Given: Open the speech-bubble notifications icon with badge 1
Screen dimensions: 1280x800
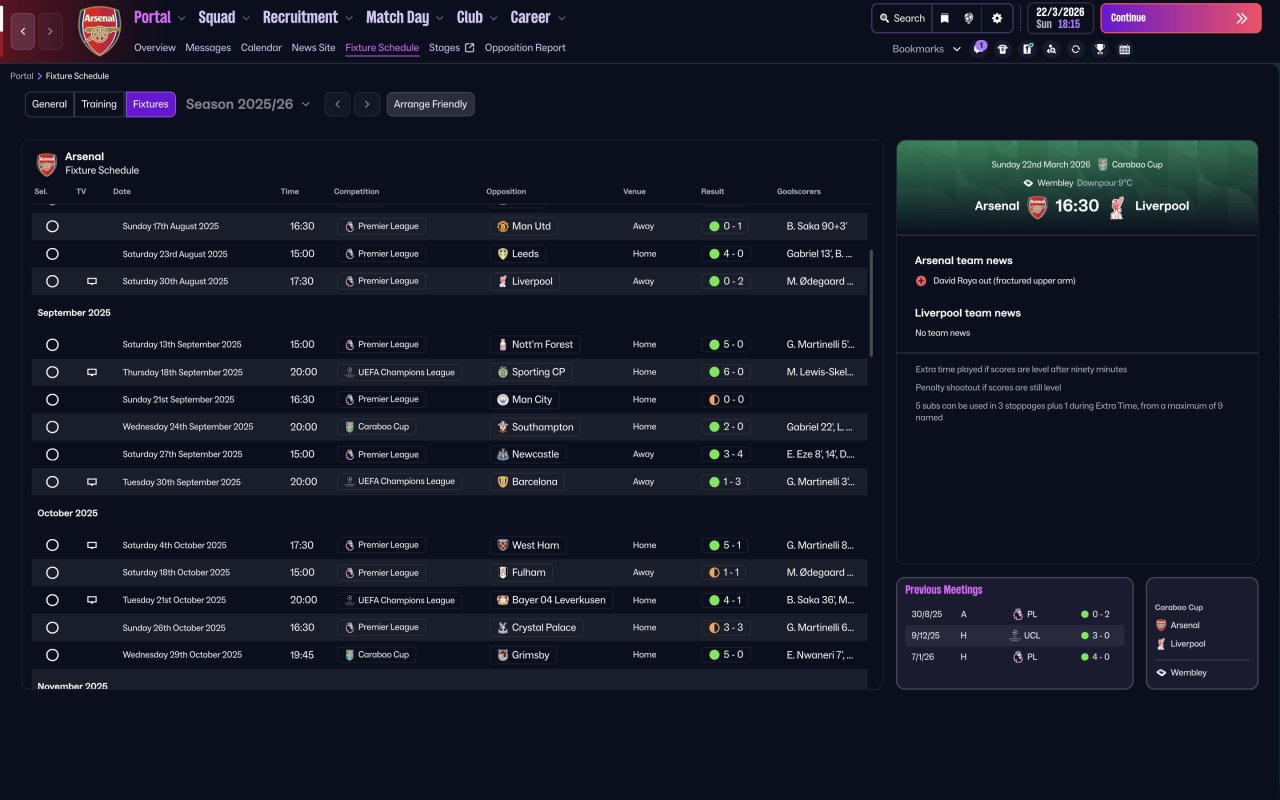Looking at the screenshot, I should [x=979, y=49].
